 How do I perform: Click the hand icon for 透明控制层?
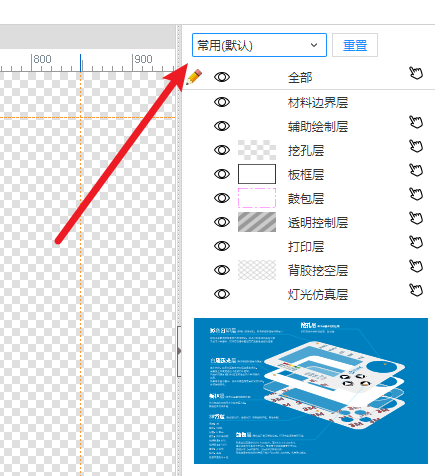click(x=416, y=218)
